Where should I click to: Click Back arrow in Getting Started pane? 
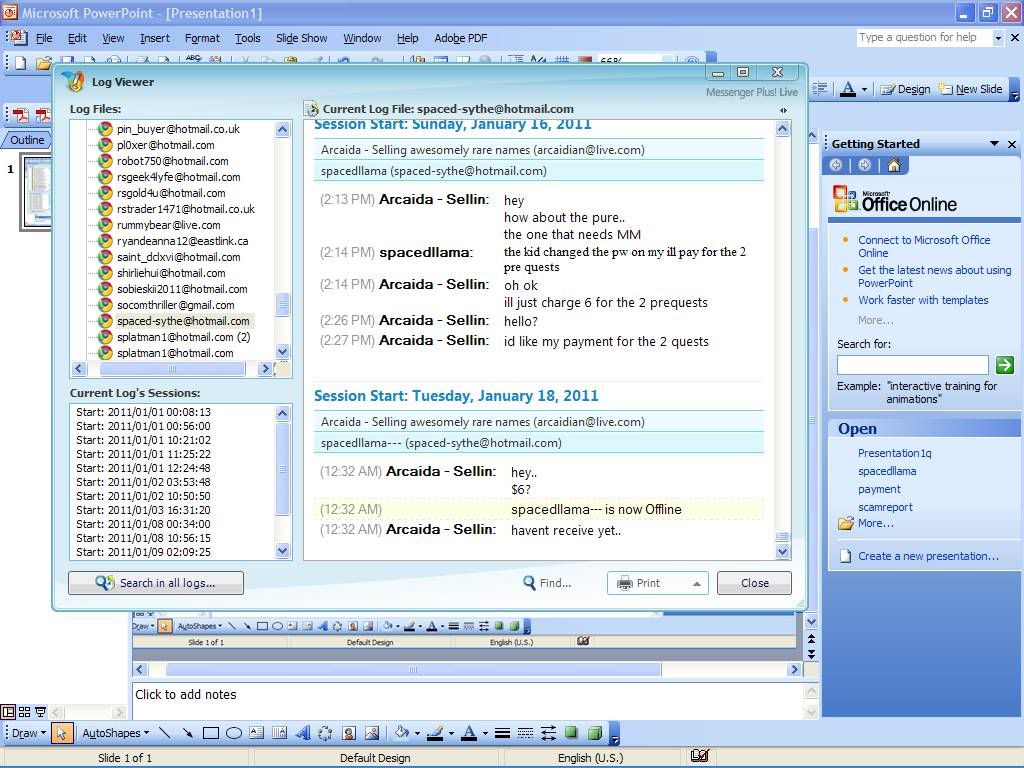click(x=835, y=165)
